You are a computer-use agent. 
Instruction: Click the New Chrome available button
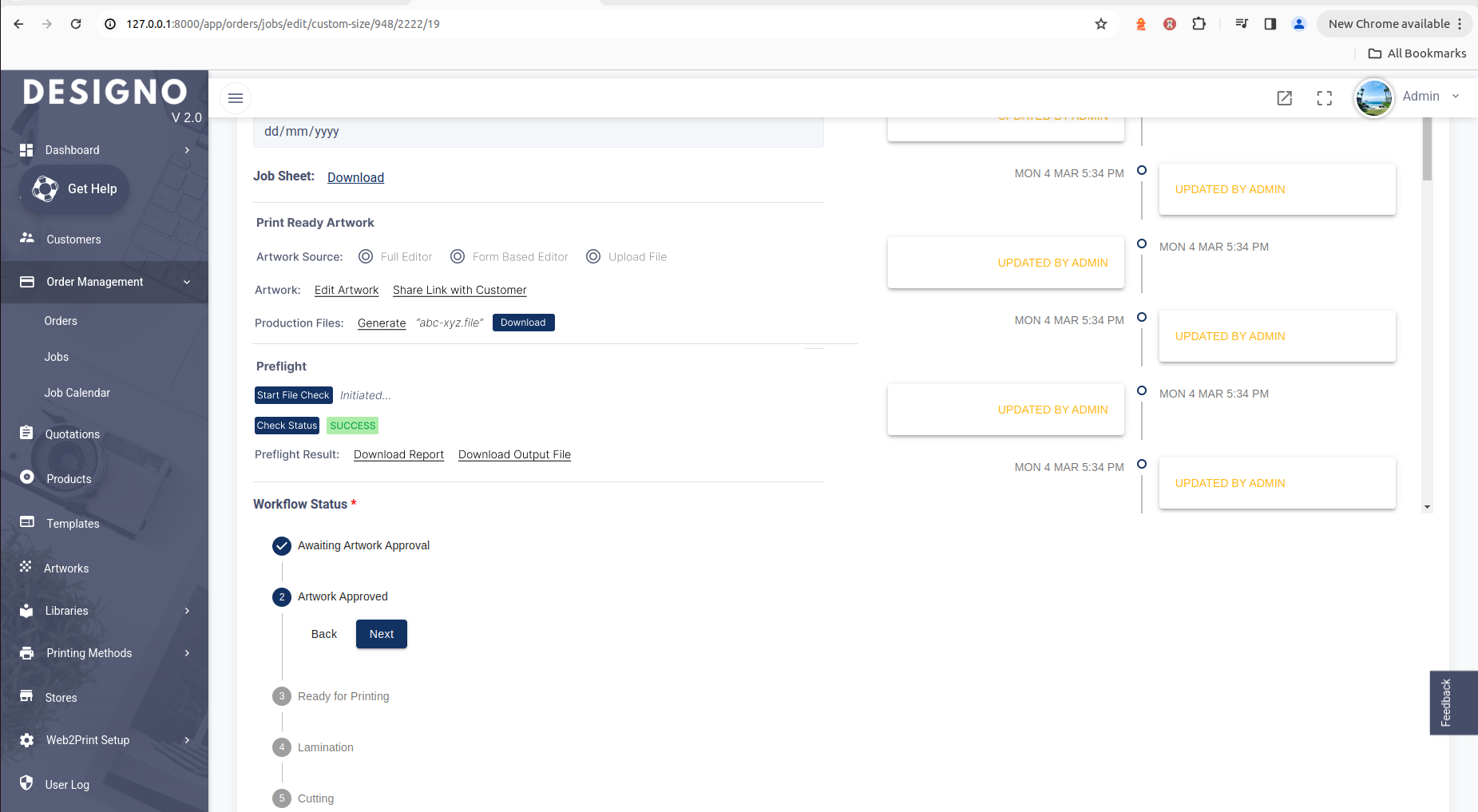(1394, 24)
